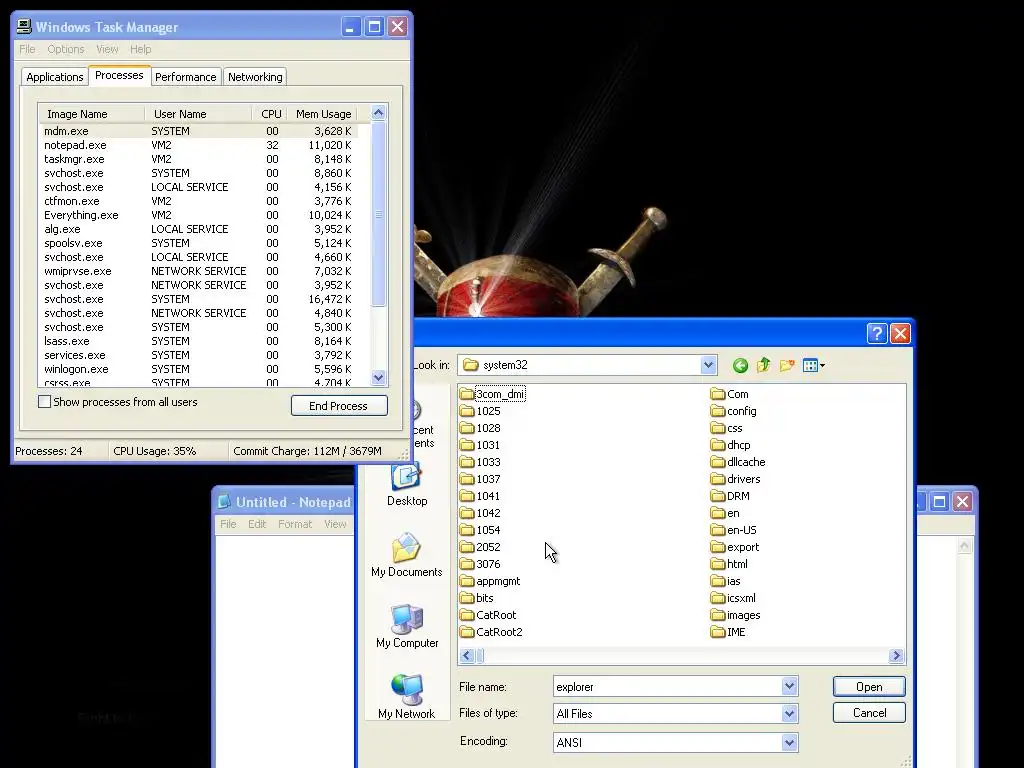The width and height of the screenshot is (1024, 768).
Task: Click the dialog Help question mark button
Action: pyautogui.click(x=876, y=334)
